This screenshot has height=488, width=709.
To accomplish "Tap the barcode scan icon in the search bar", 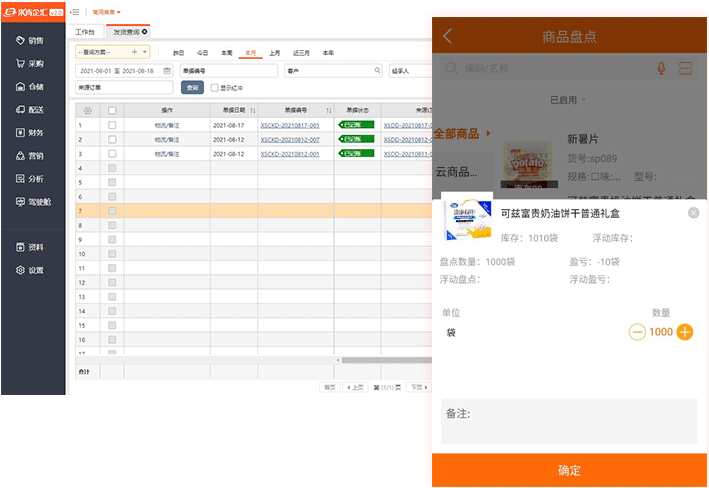I will point(685,68).
